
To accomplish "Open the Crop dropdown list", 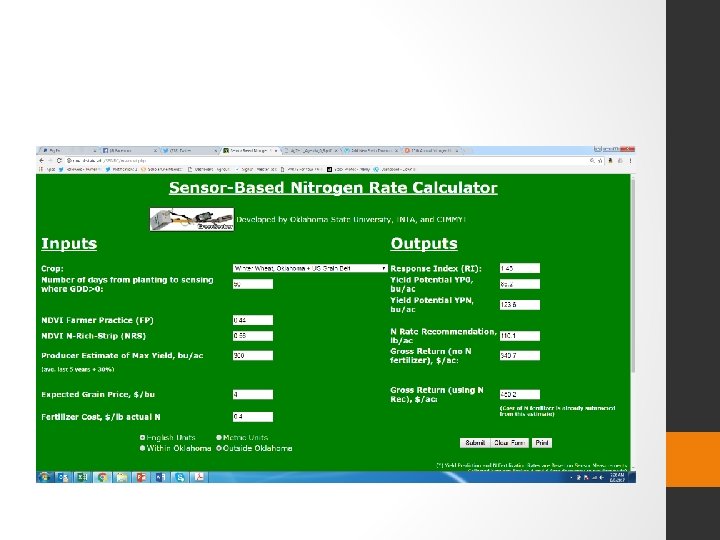I will click(x=310, y=268).
